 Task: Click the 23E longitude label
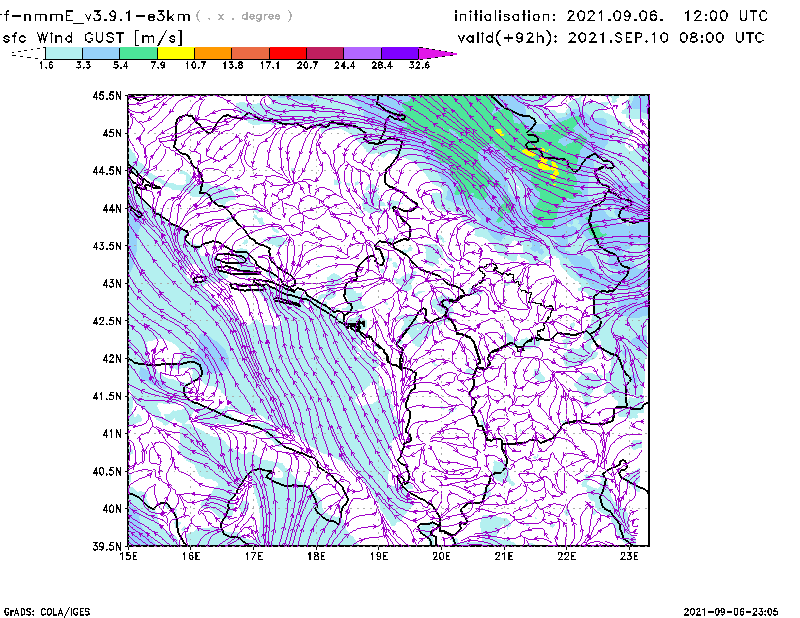[629, 556]
